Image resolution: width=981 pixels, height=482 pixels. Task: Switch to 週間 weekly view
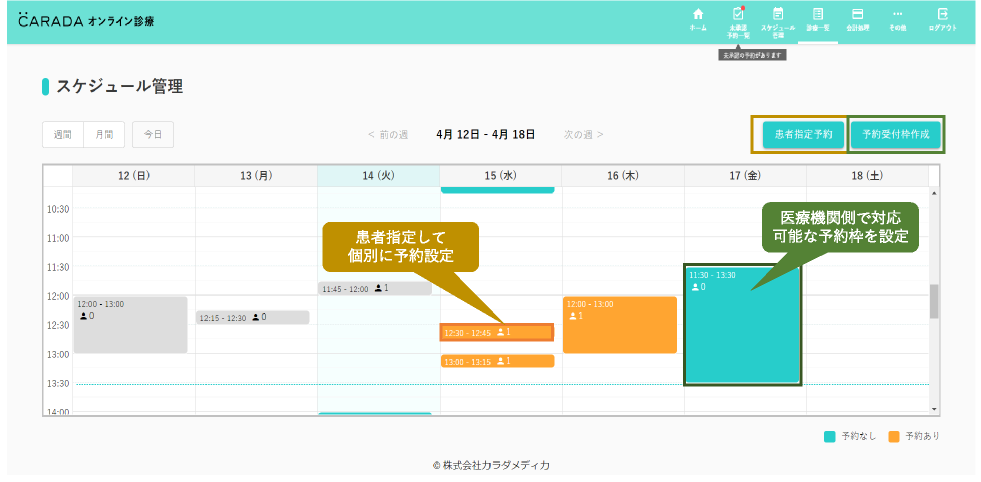coord(62,134)
